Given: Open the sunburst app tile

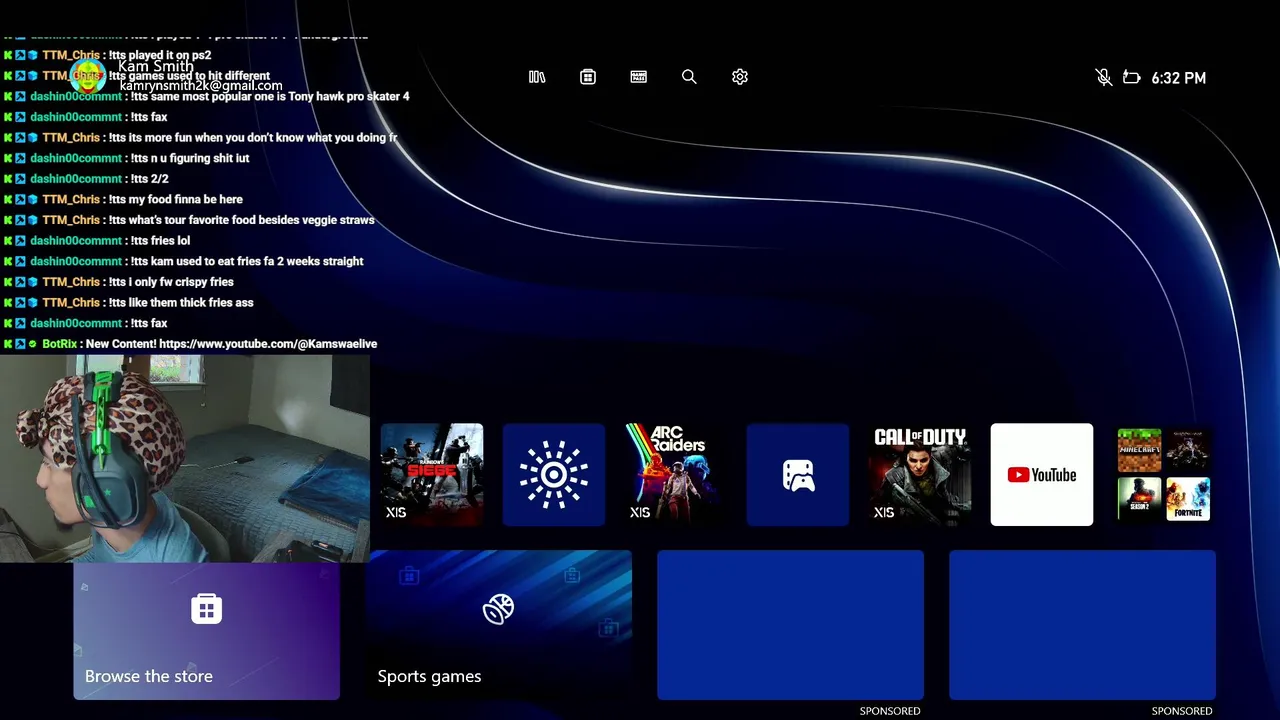Looking at the screenshot, I should tap(554, 475).
